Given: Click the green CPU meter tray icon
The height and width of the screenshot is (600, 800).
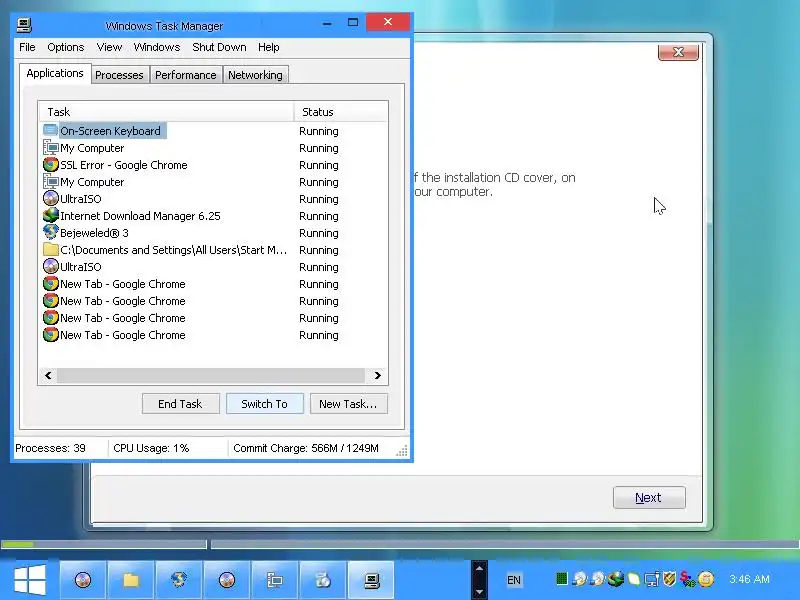Looking at the screenshot, I should coord(561,579).
